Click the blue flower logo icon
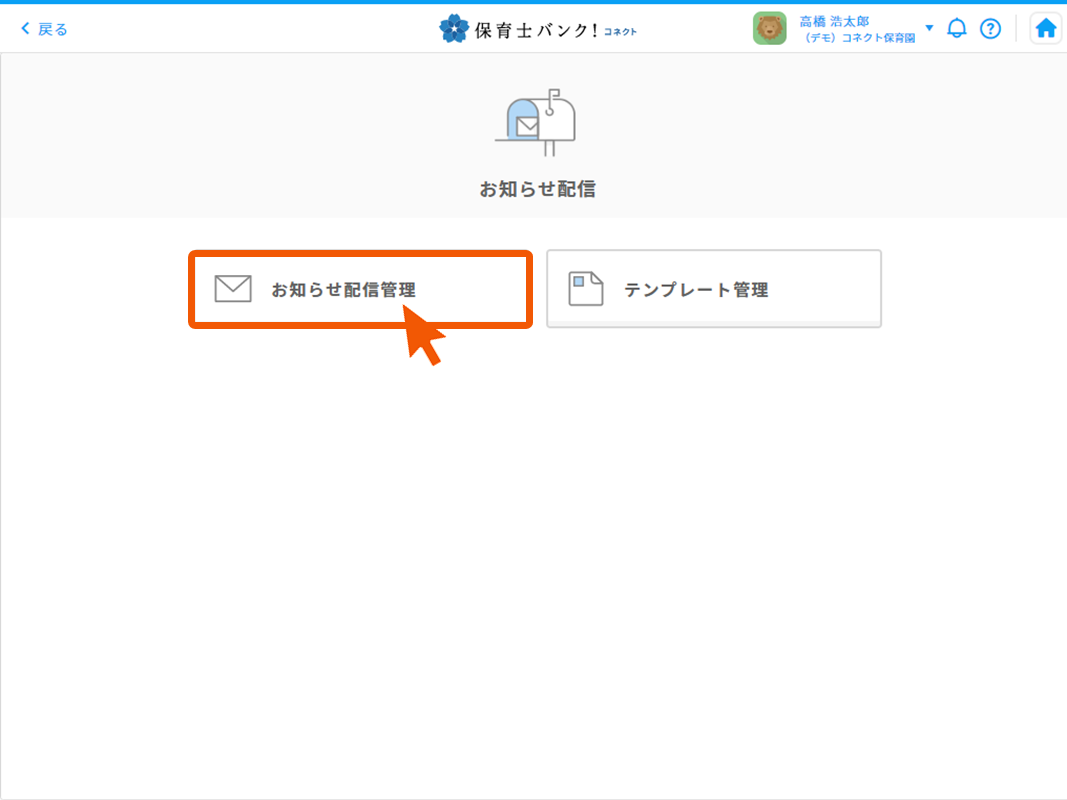The width and height of the screenshot is (1067, 800). coord(453,29)
